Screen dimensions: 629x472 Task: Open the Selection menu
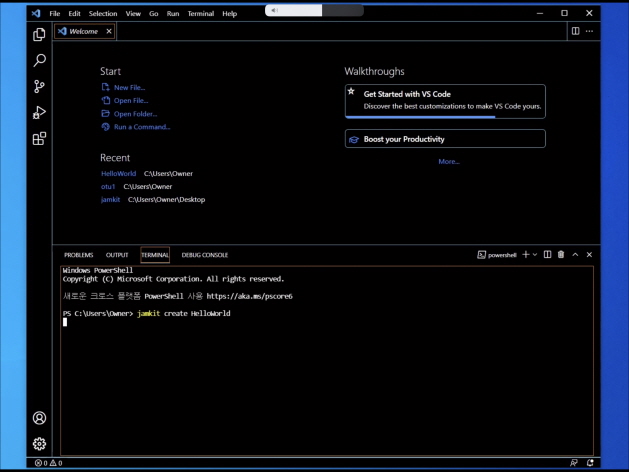(103, 13)
